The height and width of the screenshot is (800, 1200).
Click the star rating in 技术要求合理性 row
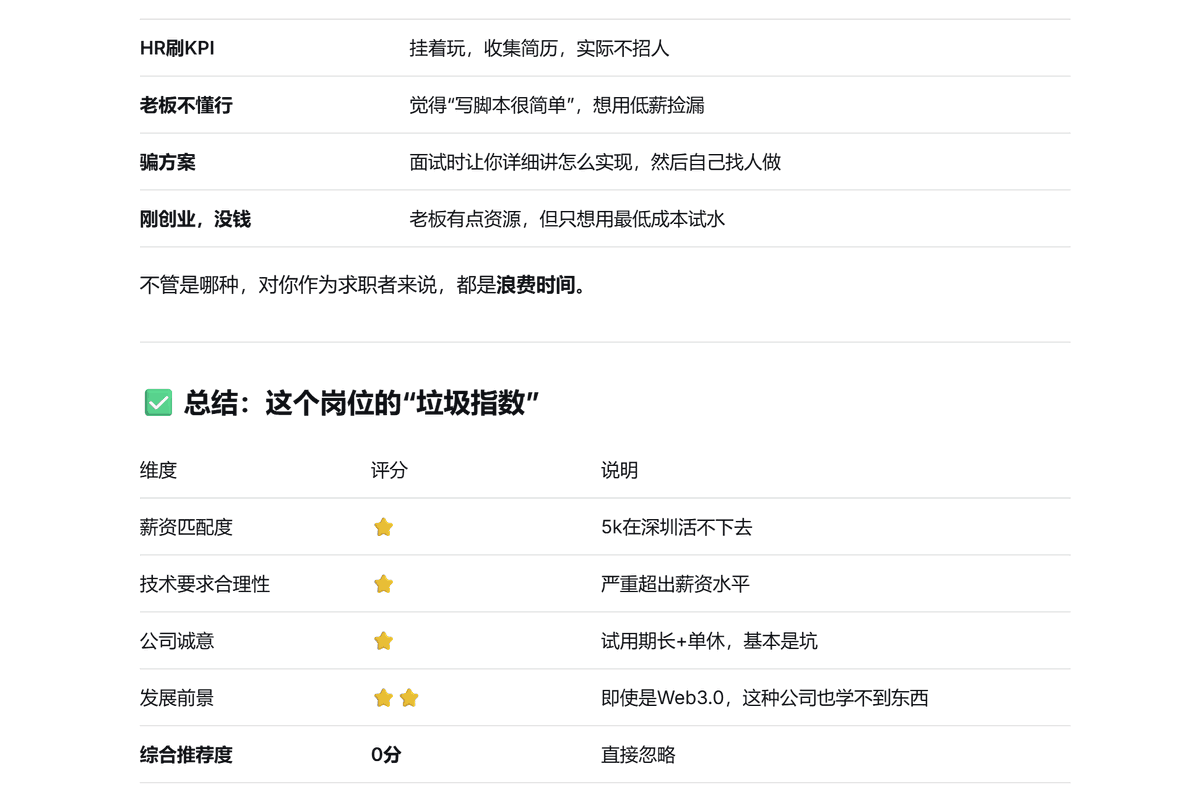(383, 584)
